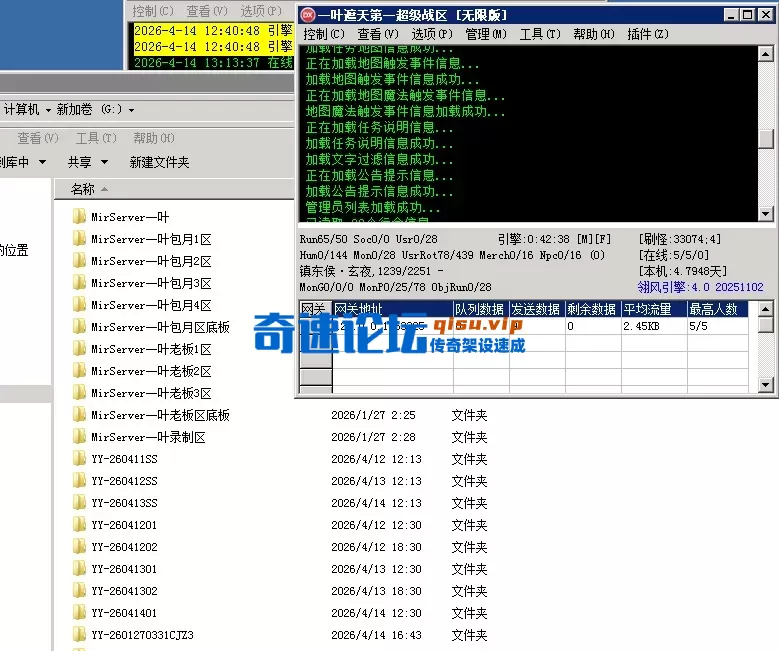Select folder icon MirServer一叶包月3区
The image size is (779, 651).
coord(79,282)
